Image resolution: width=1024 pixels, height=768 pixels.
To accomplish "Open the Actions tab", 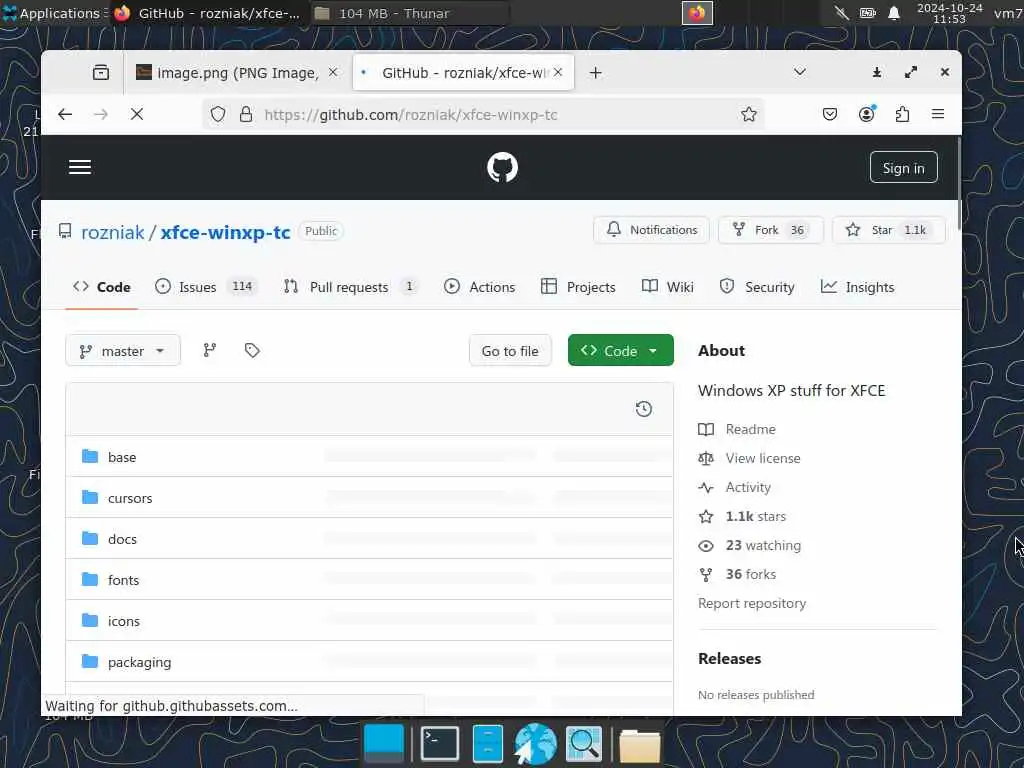I will click(479, 287).
